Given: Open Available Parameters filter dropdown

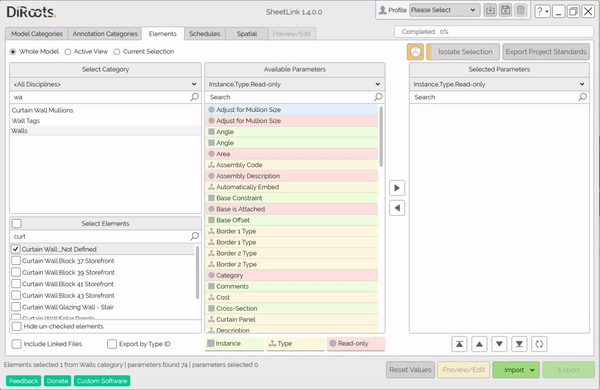Looking at the screenshot, I should [x=295, y=84].
